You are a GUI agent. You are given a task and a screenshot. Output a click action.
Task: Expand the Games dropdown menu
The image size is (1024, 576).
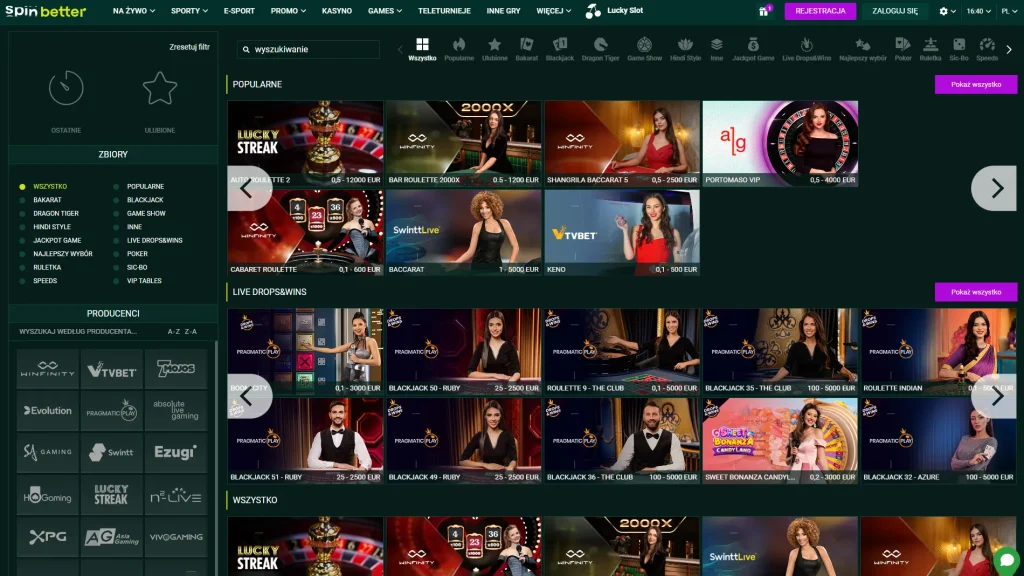385,11
